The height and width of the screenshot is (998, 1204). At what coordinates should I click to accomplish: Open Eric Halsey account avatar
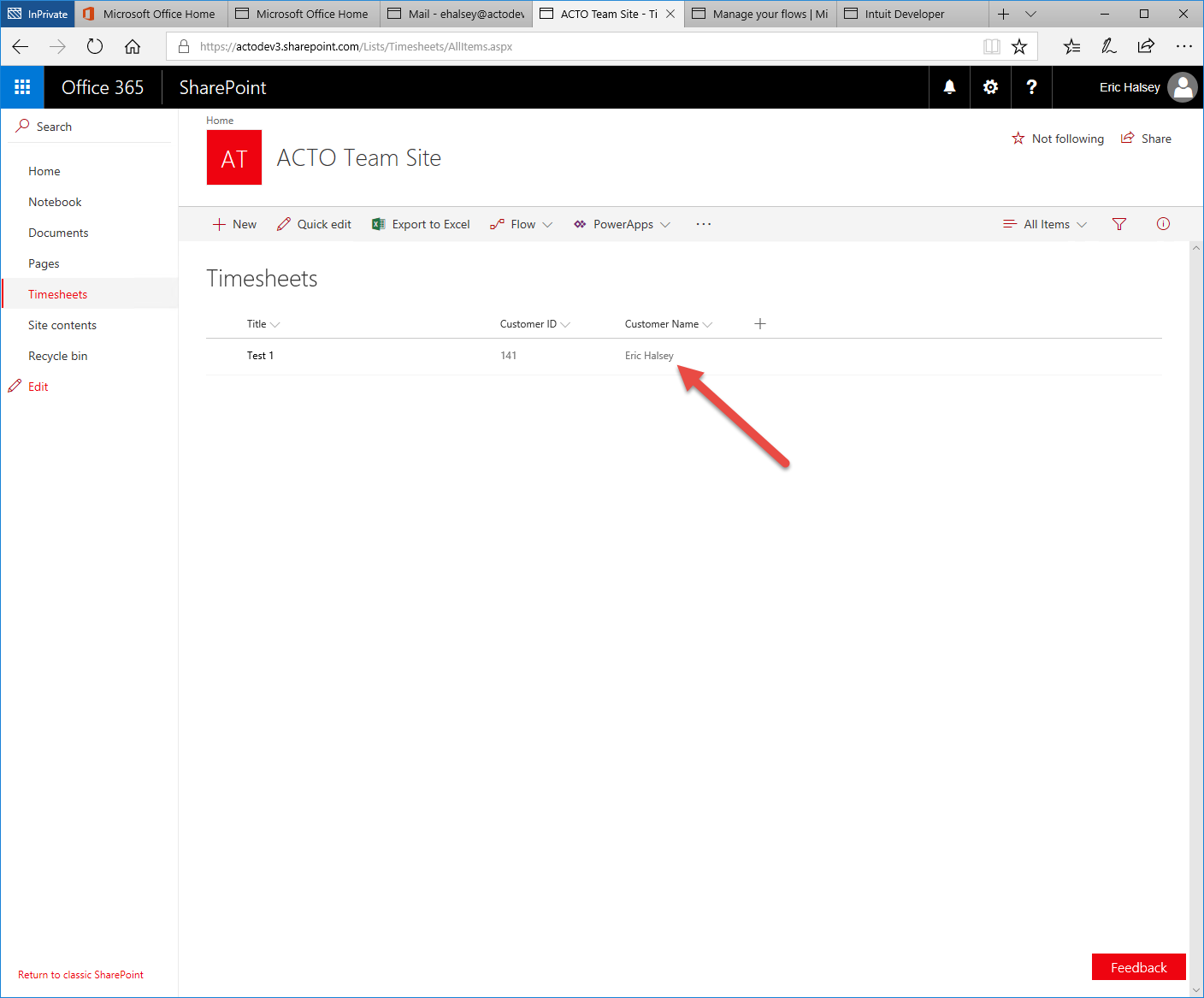1183,87
